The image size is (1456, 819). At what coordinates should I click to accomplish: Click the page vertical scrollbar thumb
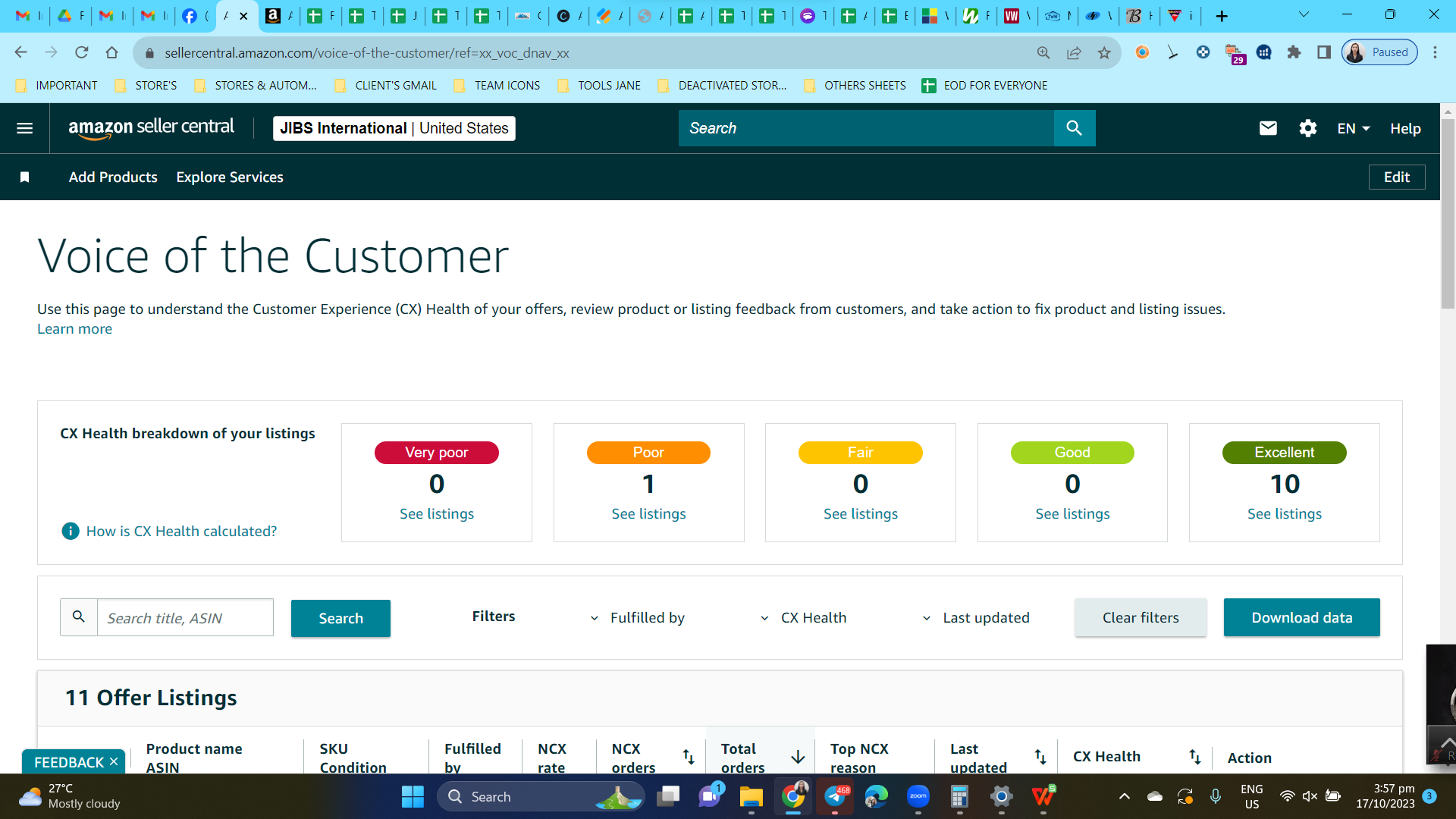tap(1448, 212)
